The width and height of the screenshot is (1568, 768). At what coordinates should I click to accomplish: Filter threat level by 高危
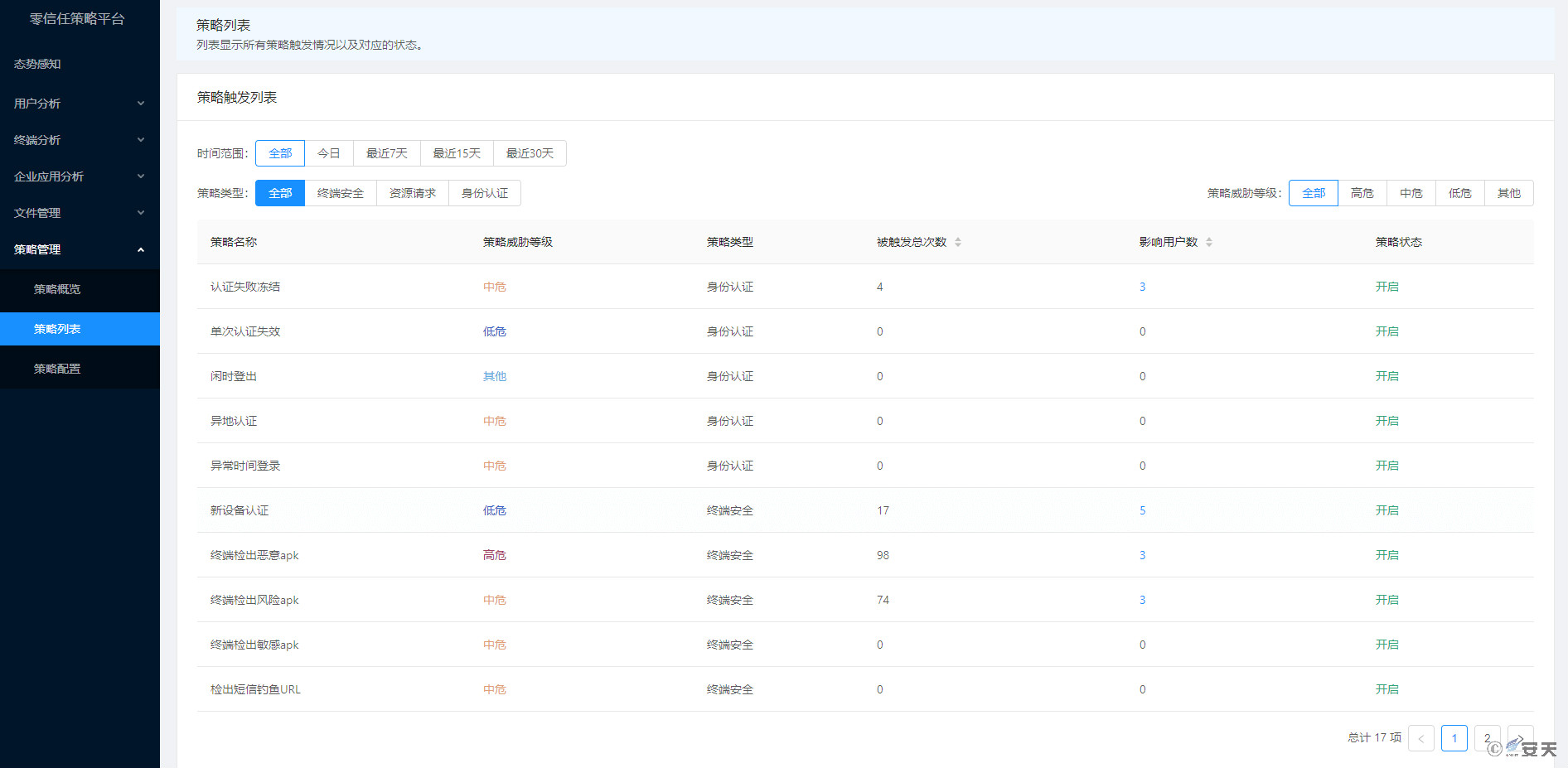(x=1362, y=193)
